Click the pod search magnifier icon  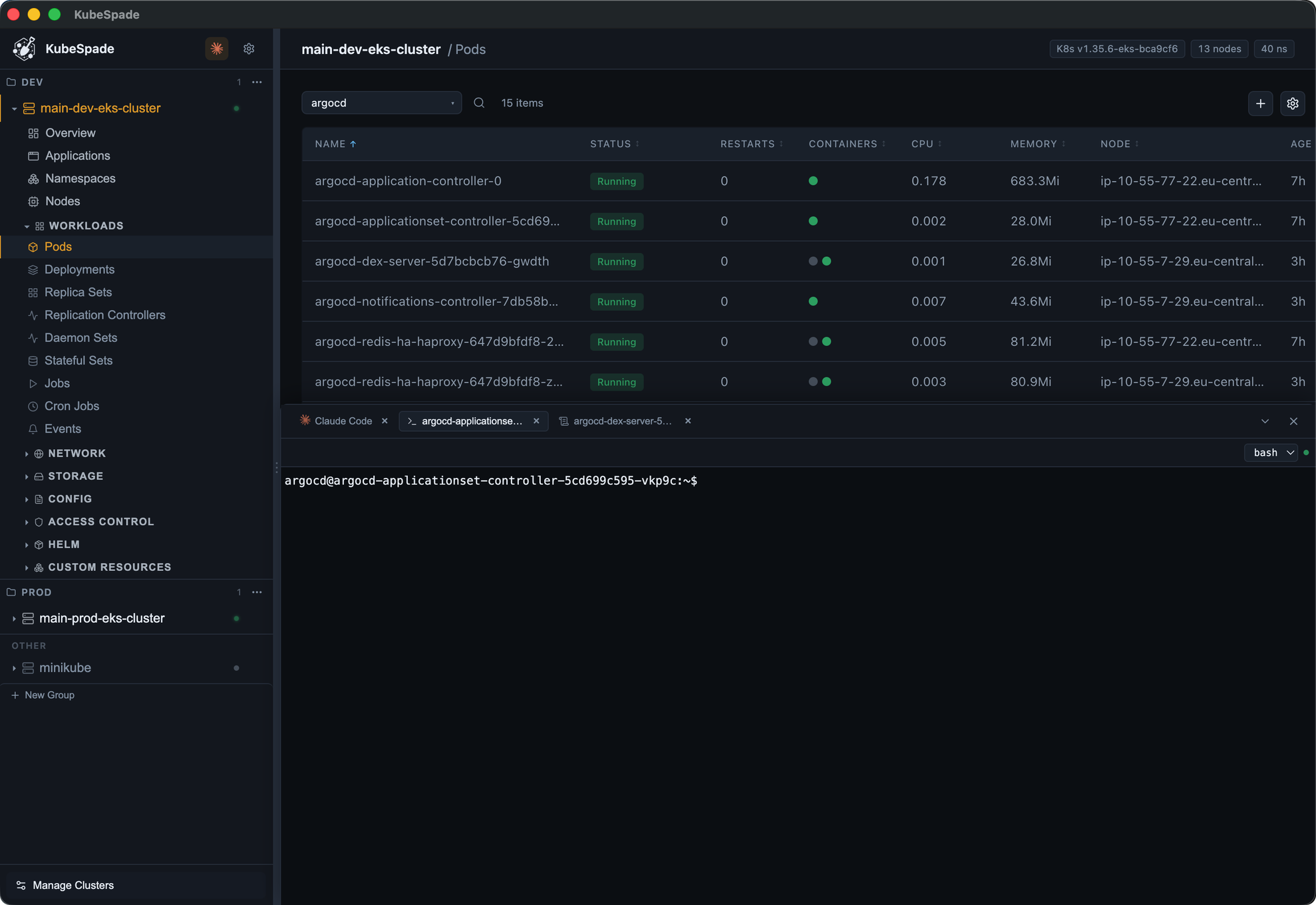pos(479,103)
